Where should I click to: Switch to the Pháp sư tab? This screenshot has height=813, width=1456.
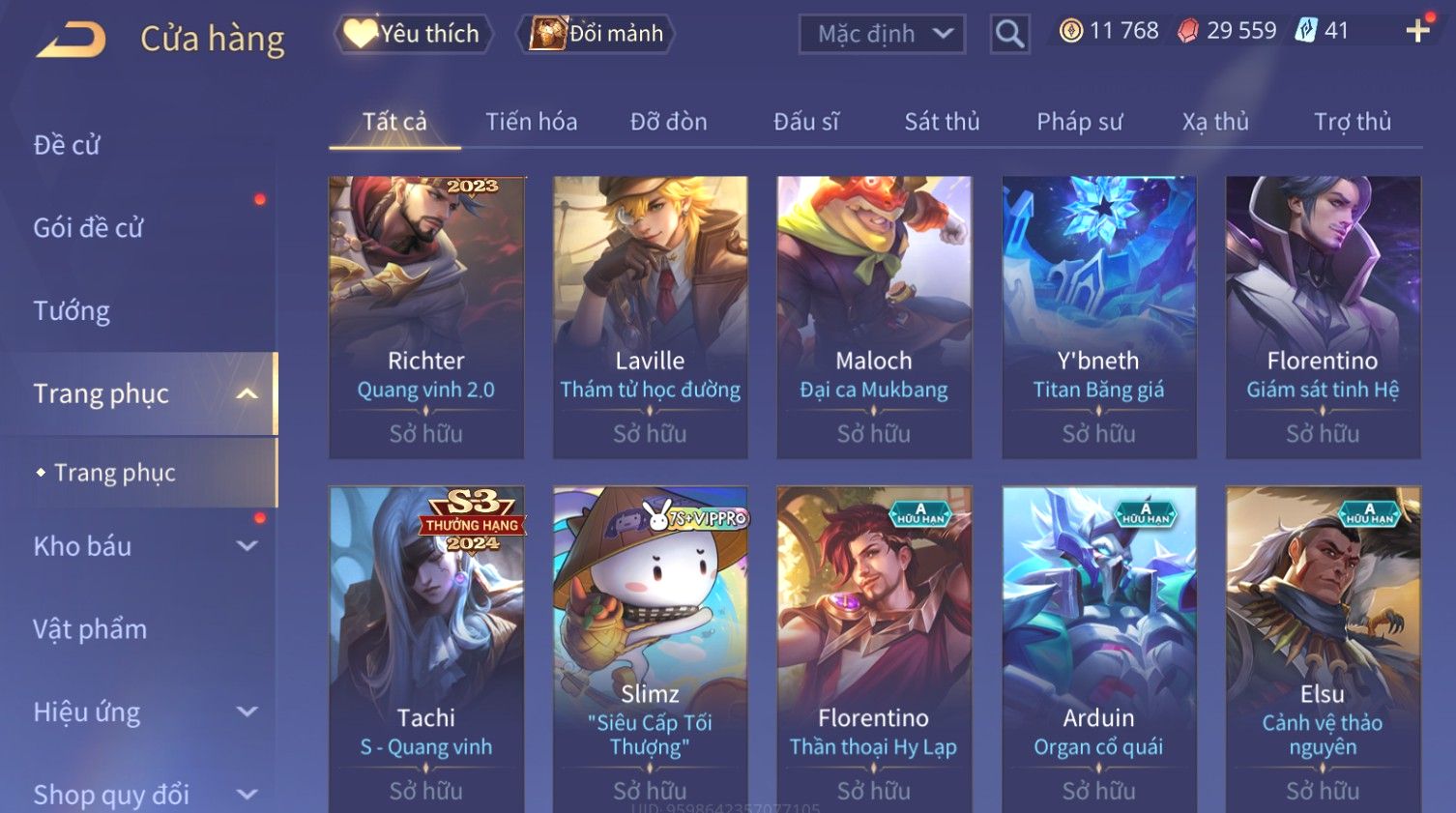click(1079, 122)
